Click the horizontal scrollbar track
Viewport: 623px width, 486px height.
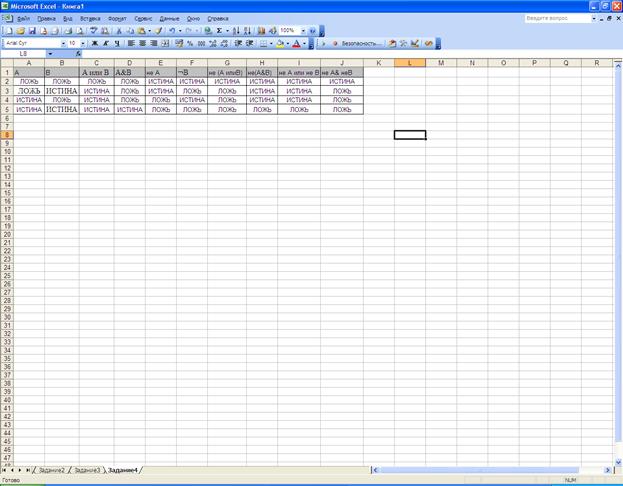[x=491, y=470]
